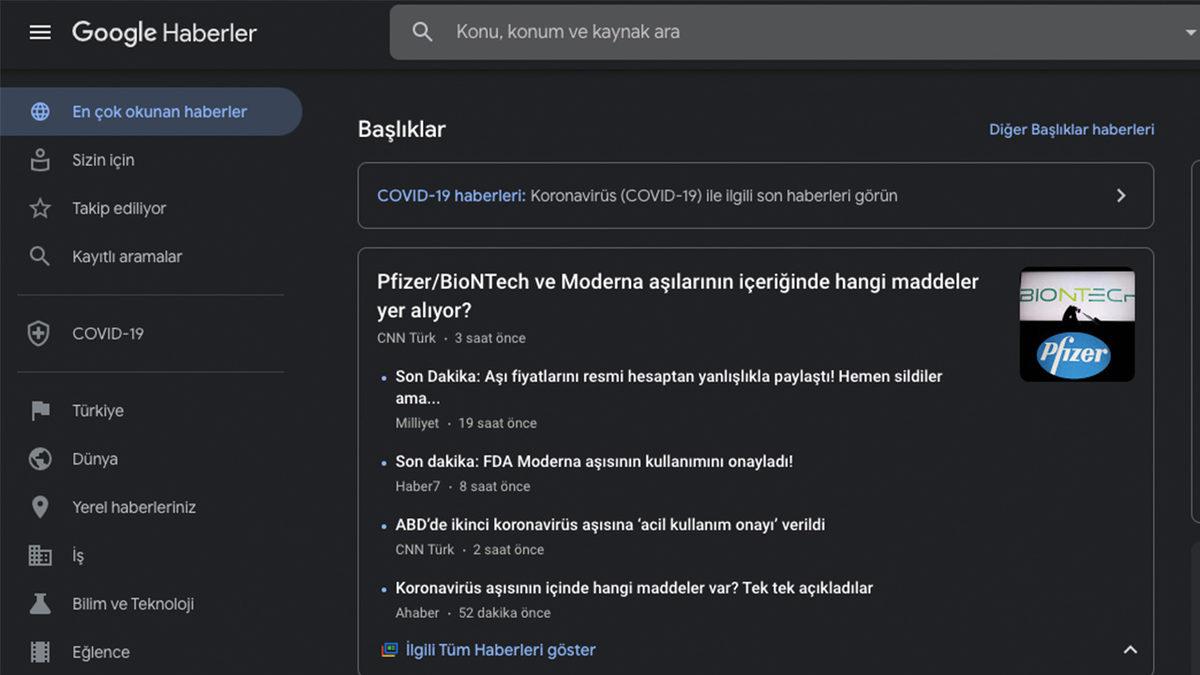Select the Dünya globe icon
This screenshot has height=675, width=1200.
pyautogui.click(x=40, y=458)
